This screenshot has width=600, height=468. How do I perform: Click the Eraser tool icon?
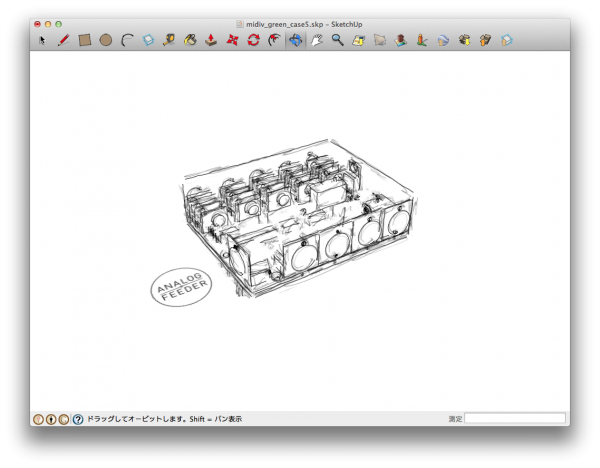coord(149,41)
